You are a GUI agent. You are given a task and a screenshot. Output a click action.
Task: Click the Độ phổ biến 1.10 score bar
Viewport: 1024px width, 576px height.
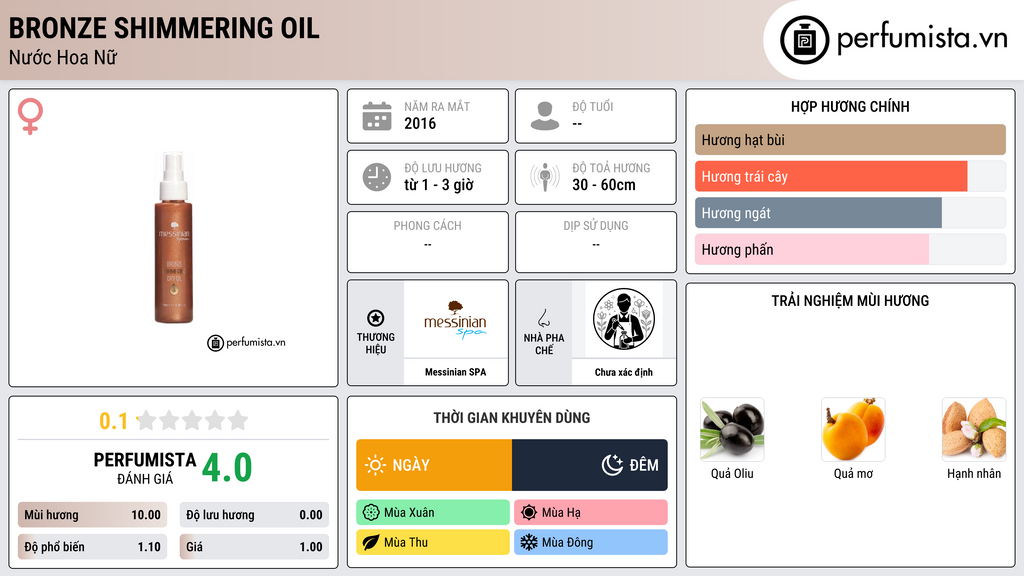point(92,547)
